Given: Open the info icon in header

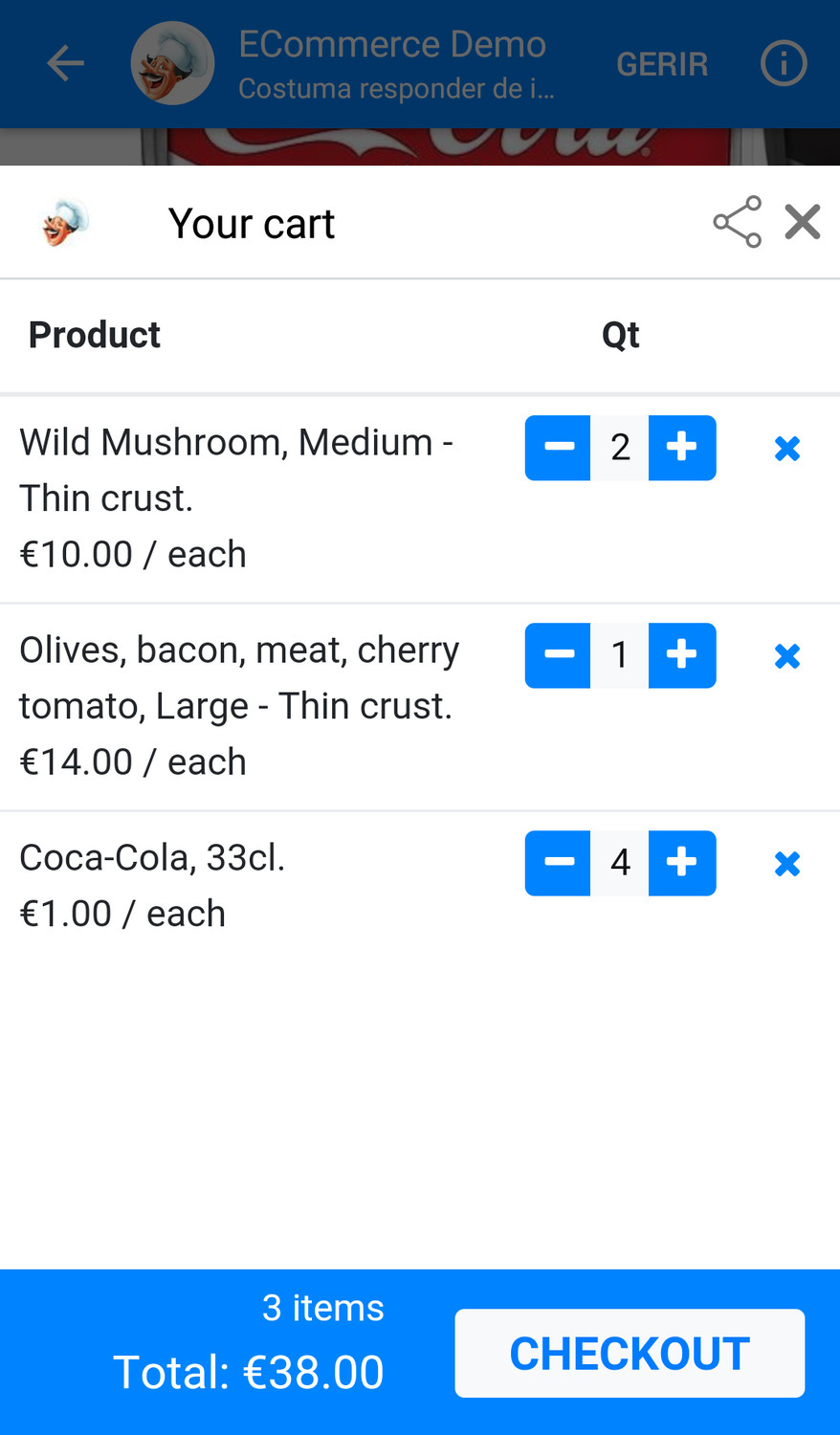Looking at the screenshot, I should [784, 64].
